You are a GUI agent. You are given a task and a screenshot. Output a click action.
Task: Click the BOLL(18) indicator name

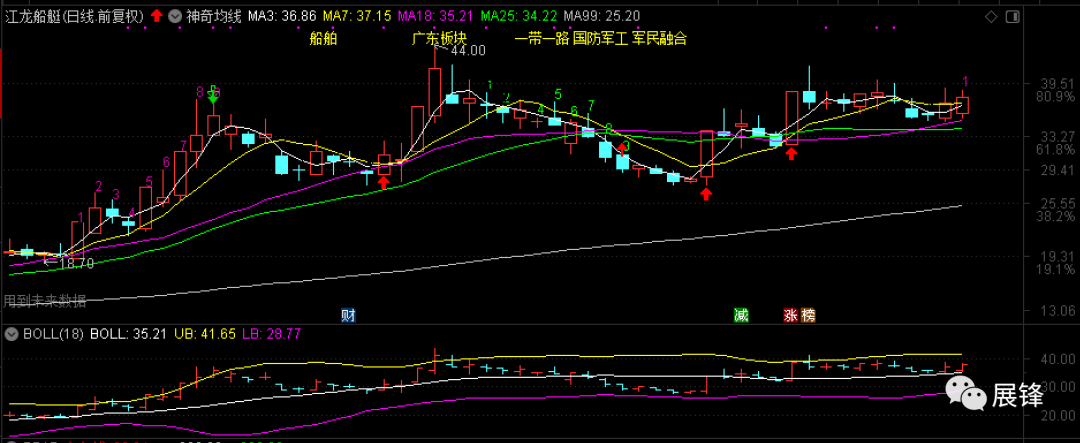click(52, 334)
